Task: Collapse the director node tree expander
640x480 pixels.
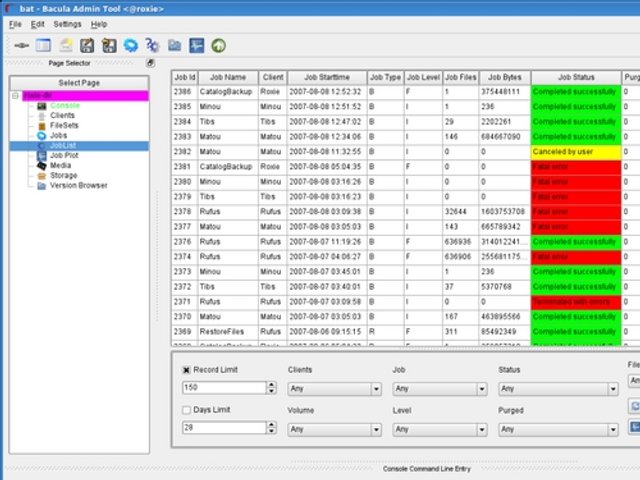Action: pos(16,96)
